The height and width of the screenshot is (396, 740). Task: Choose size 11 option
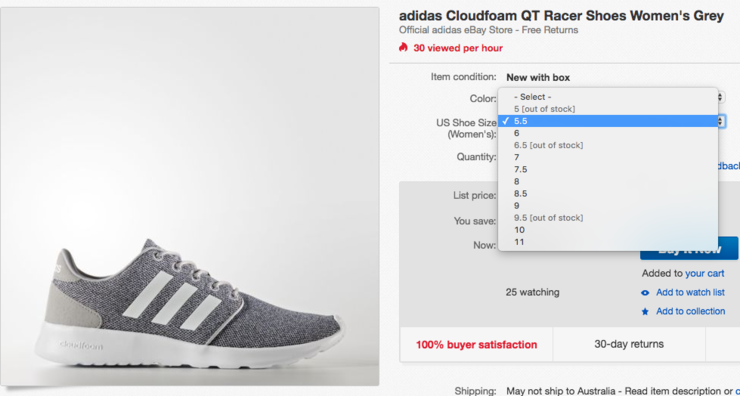click(608, 242)
